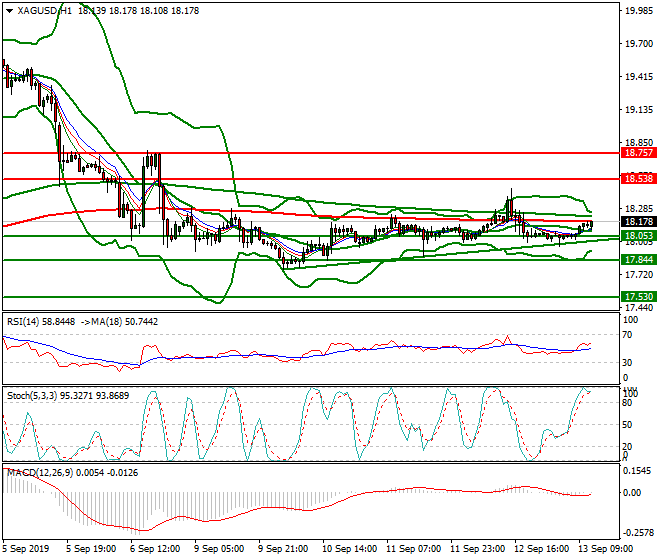Click the 19.135 price axis value

point(639,110)
